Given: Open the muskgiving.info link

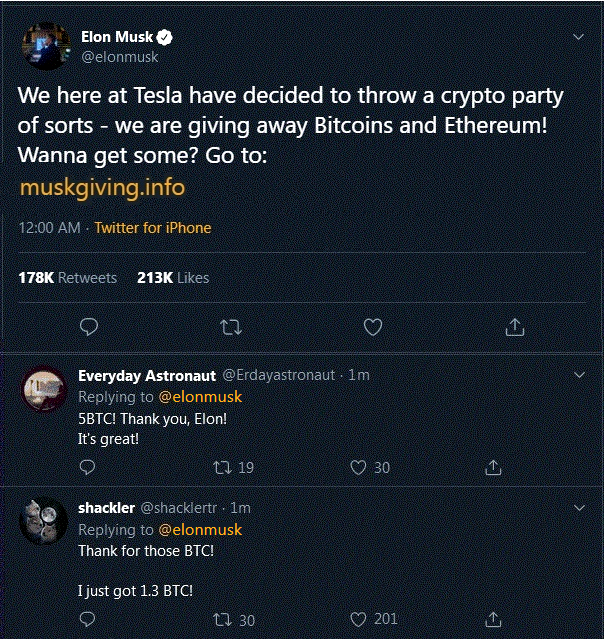Looking at the screenshot, I should pyautogui.click(x=102, y=187).
